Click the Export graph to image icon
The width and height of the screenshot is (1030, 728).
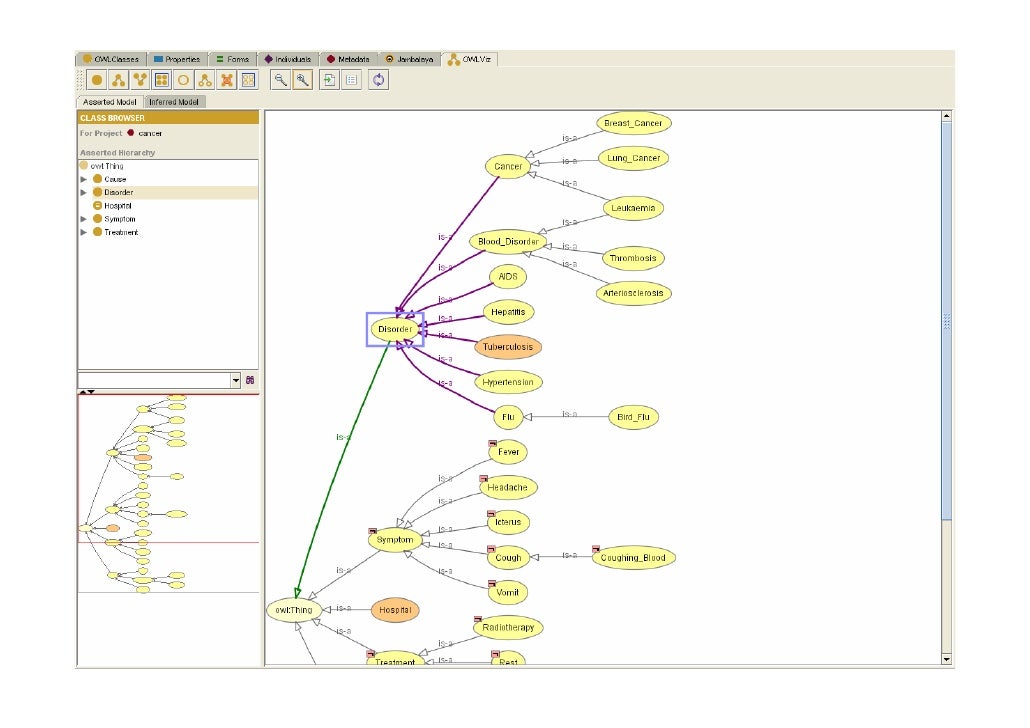330,80
